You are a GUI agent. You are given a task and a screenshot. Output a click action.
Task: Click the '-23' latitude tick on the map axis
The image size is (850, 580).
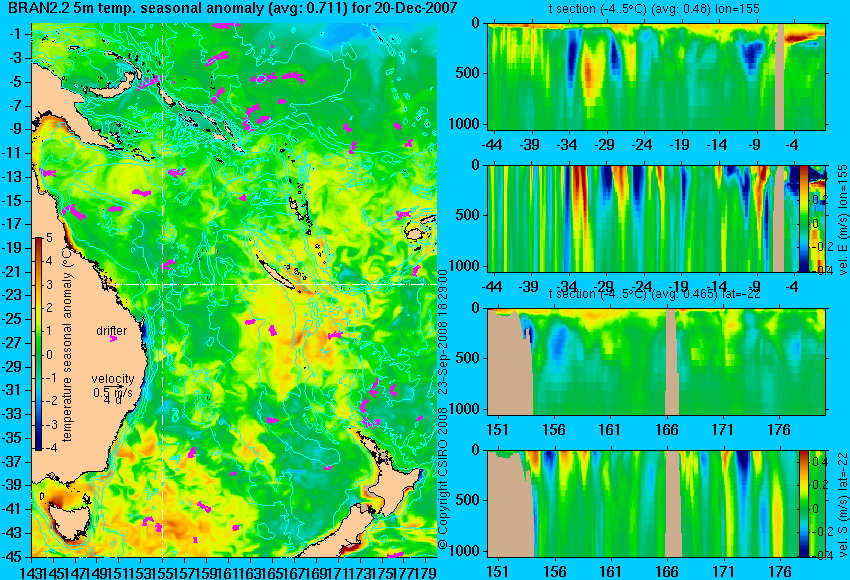(x=14, y=295)
